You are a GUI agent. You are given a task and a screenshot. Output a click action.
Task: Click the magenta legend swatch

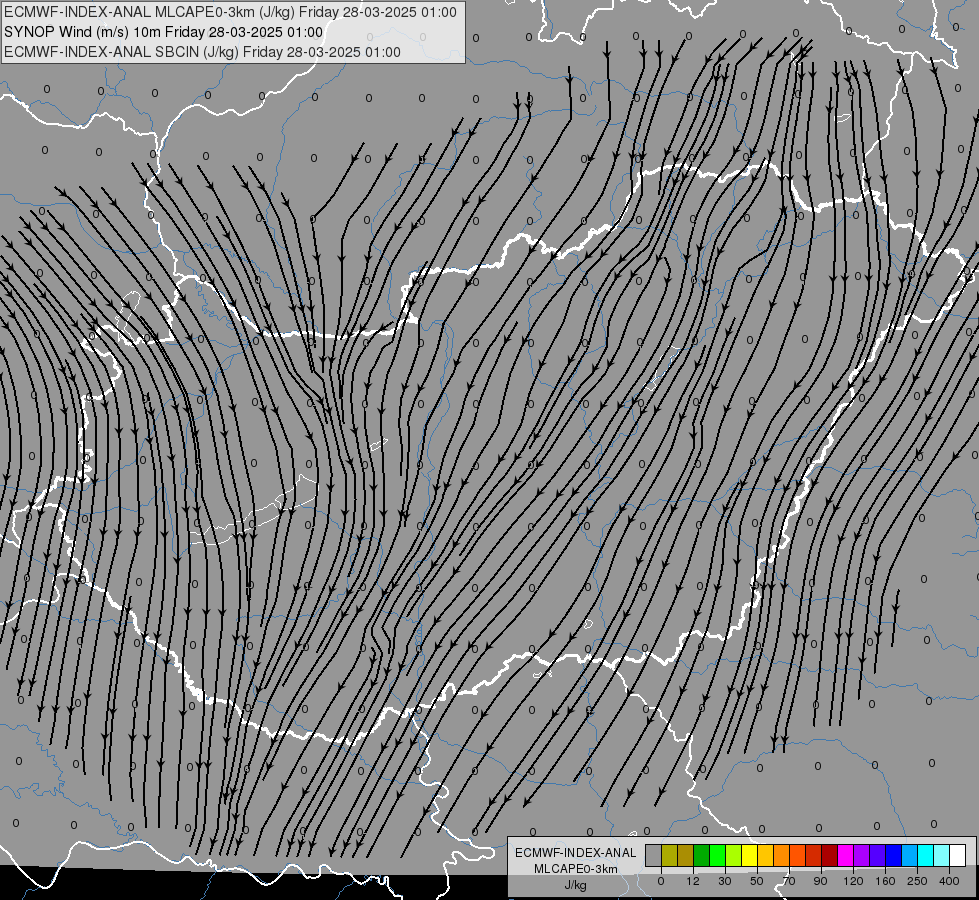(x=846, y=855)
